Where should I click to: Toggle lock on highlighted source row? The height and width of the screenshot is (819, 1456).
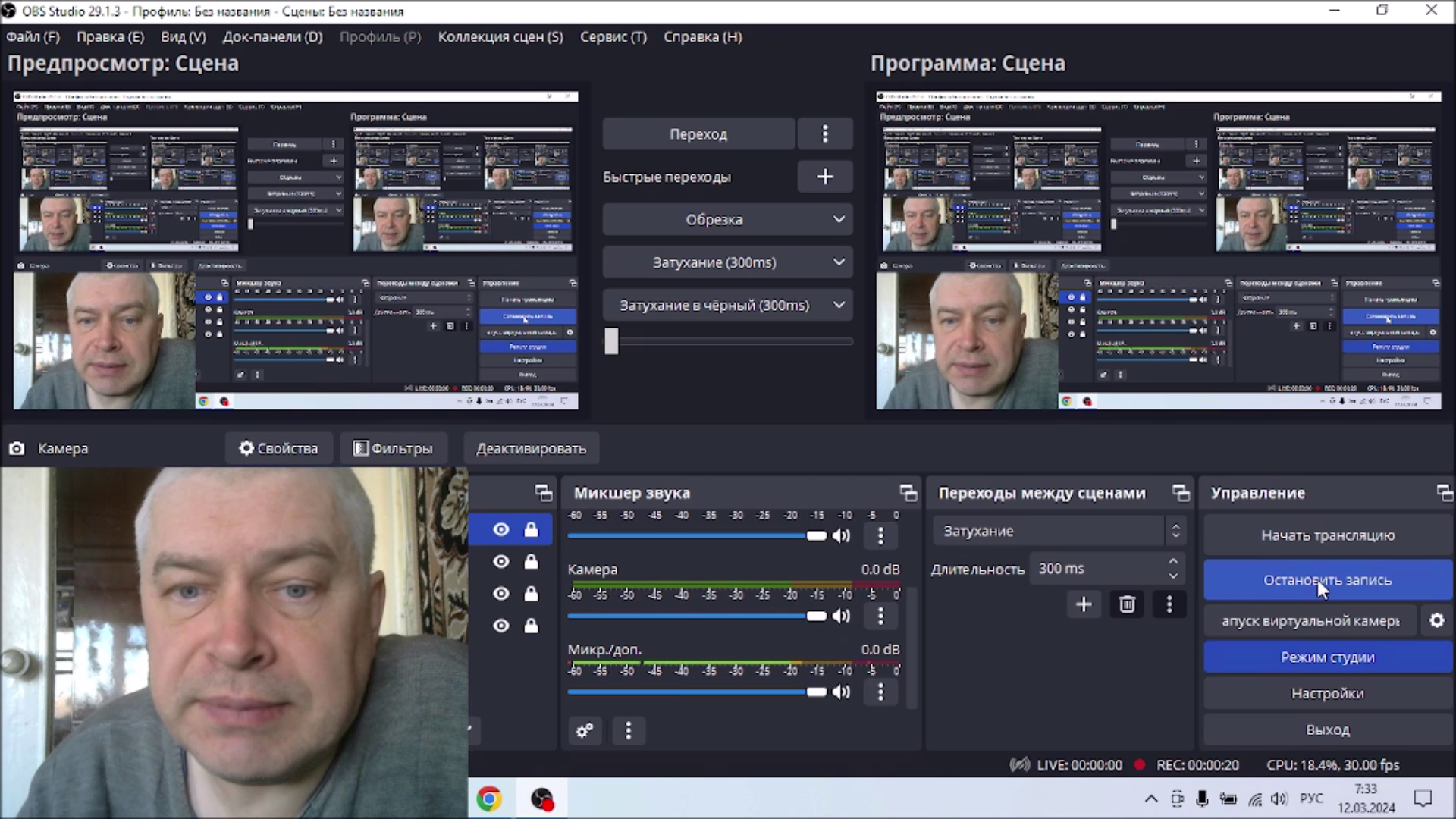(x=531, y=530)
